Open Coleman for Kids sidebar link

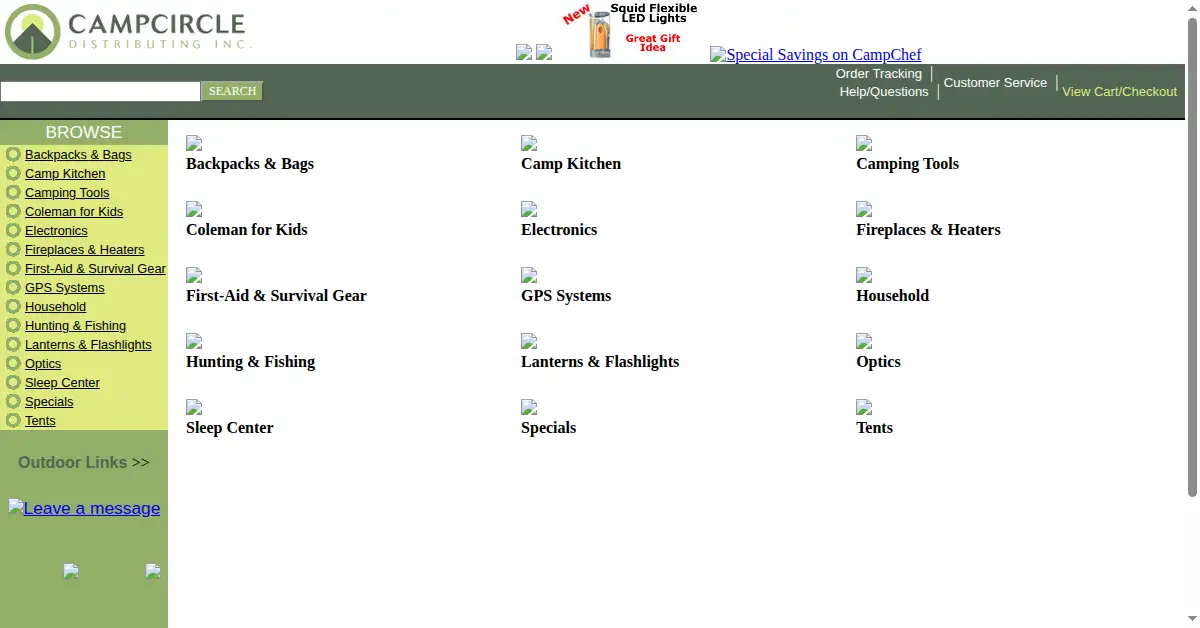pos(74,212)
